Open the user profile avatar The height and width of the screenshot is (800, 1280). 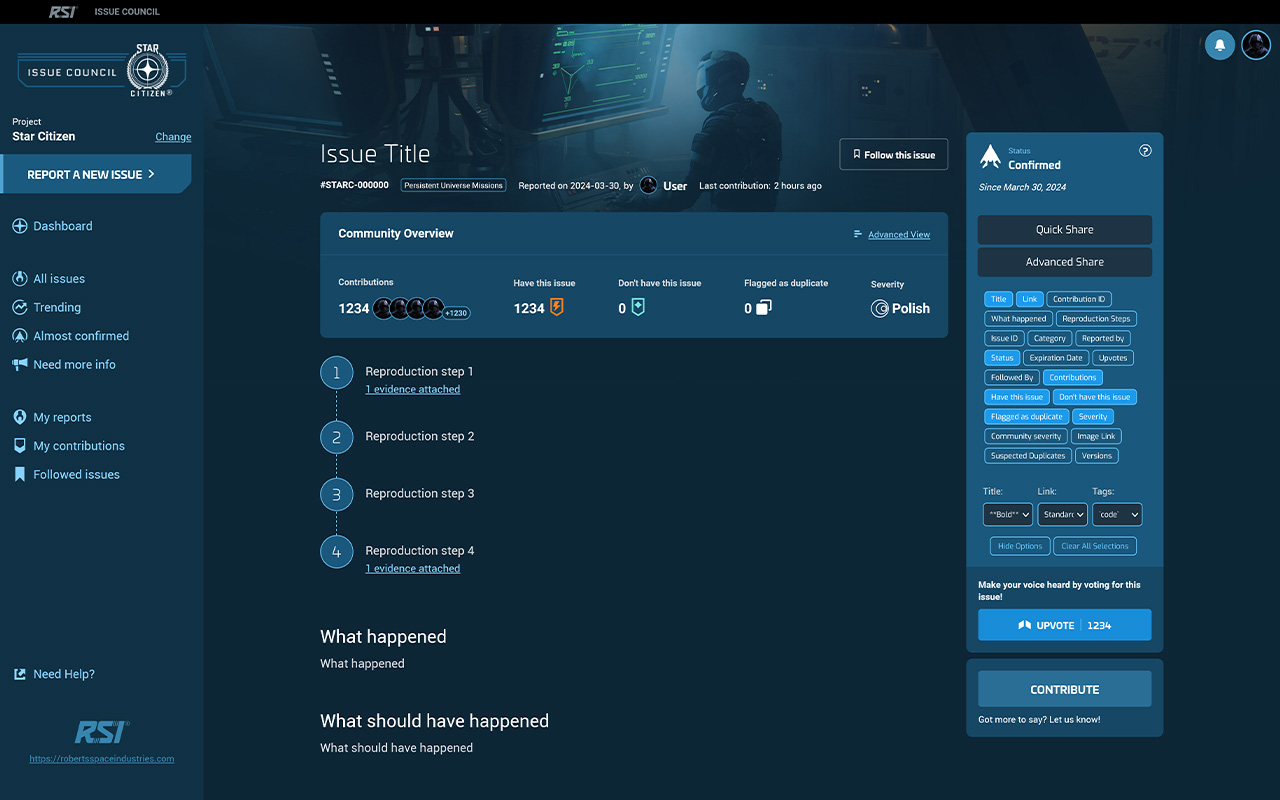pyautogui.click(x=1256, y=45)
